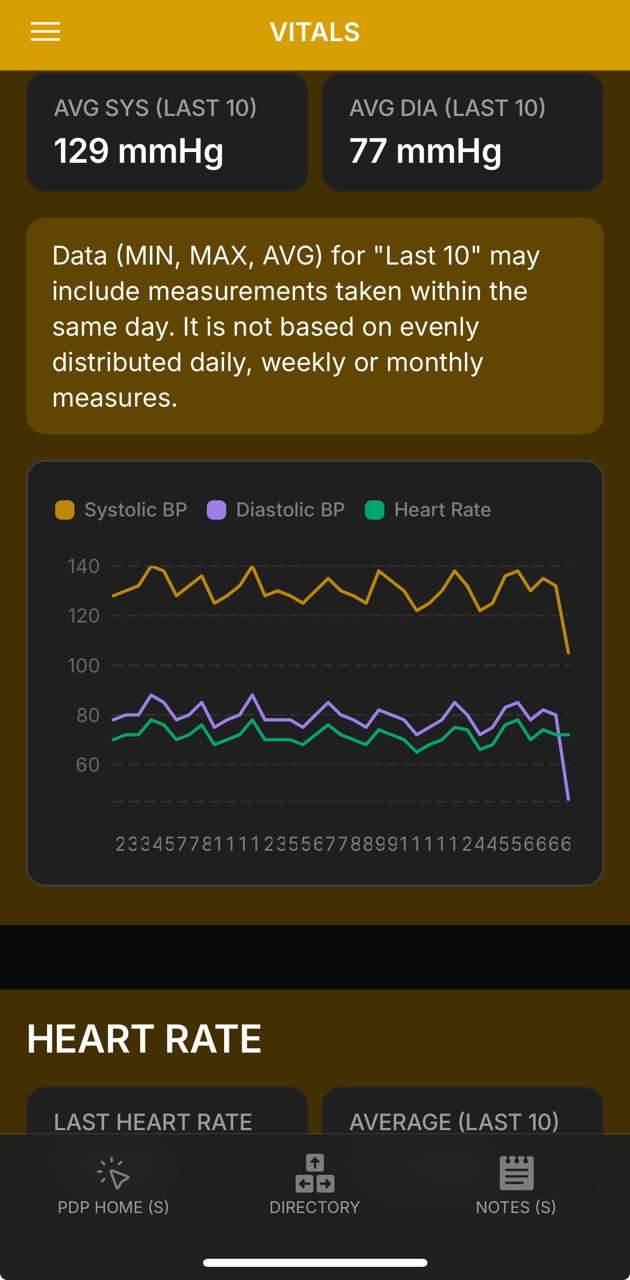
Task: Tap the Notes notepad icon
Action: tap(516, 1173)
